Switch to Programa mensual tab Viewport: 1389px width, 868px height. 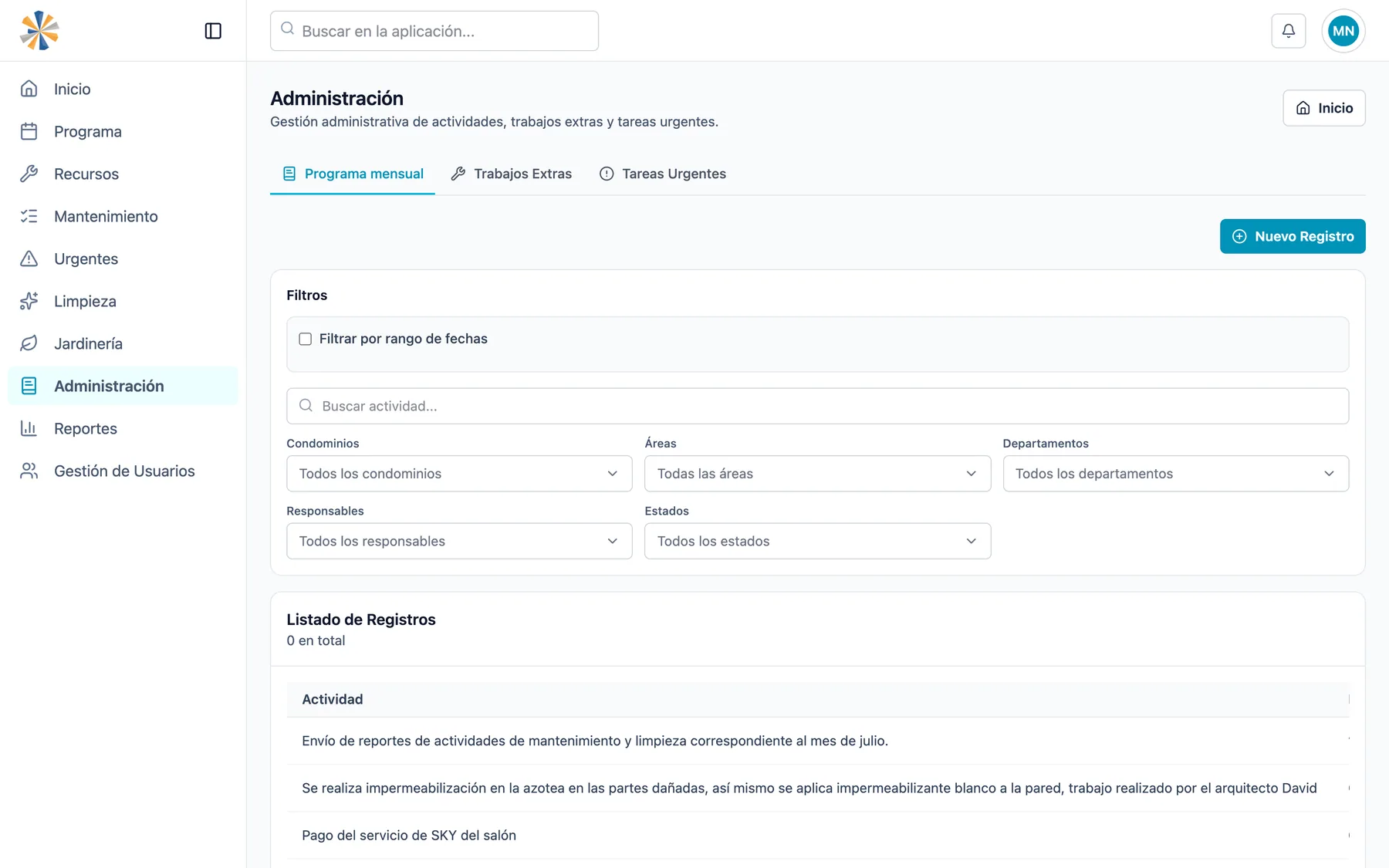tap(353, 174)
